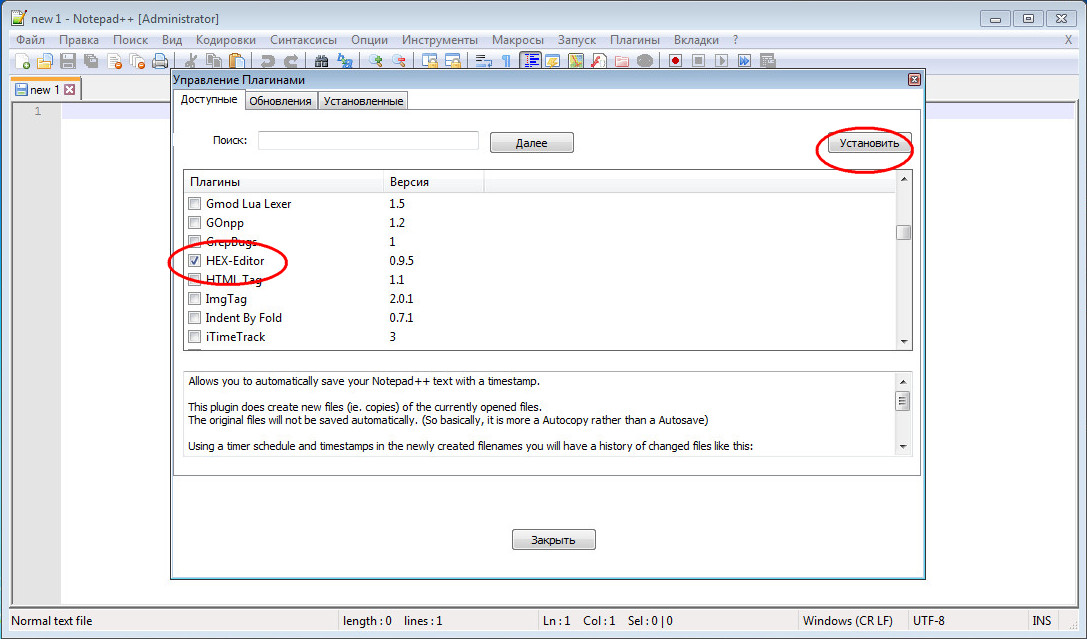Viewport: 1087px width, 639px height.
Task: Click the Print toolbar icon
Action: click(x=160, y=61)
